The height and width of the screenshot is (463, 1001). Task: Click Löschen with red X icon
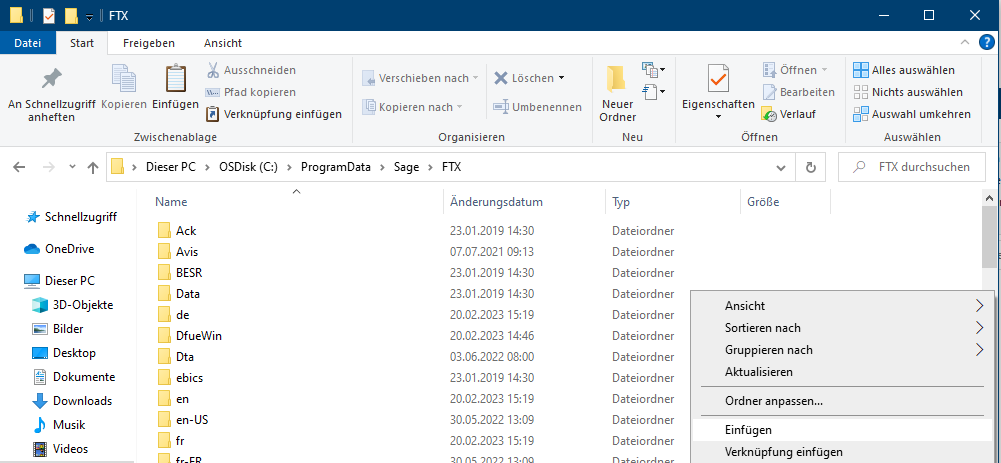523,78
